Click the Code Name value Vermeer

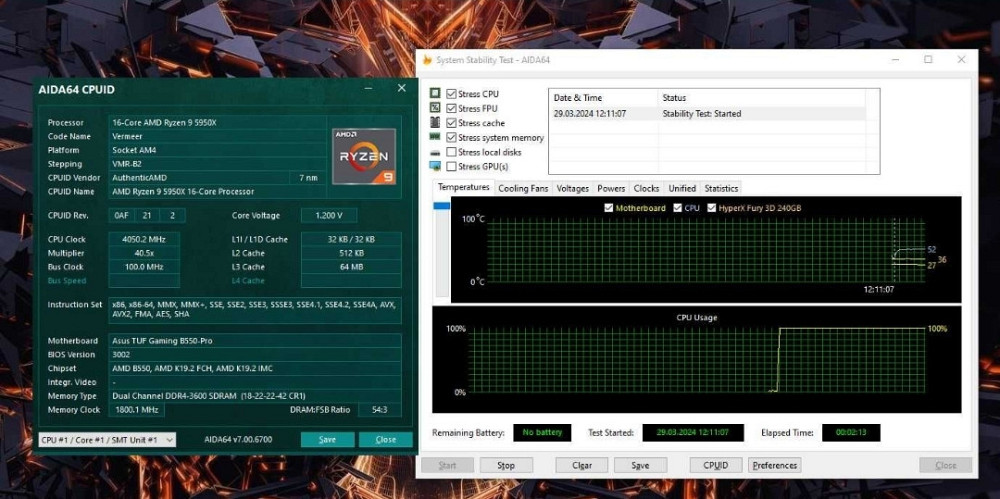point(217,137)
